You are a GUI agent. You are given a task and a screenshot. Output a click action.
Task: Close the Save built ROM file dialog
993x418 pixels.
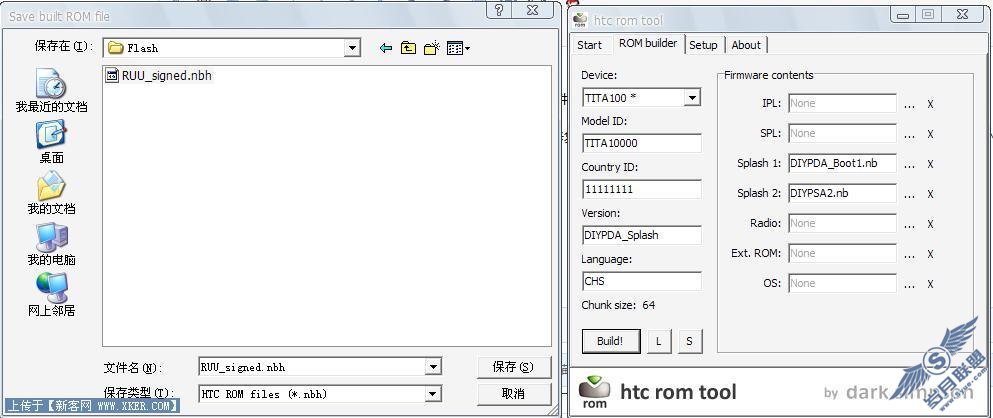[x=533, y=11]
